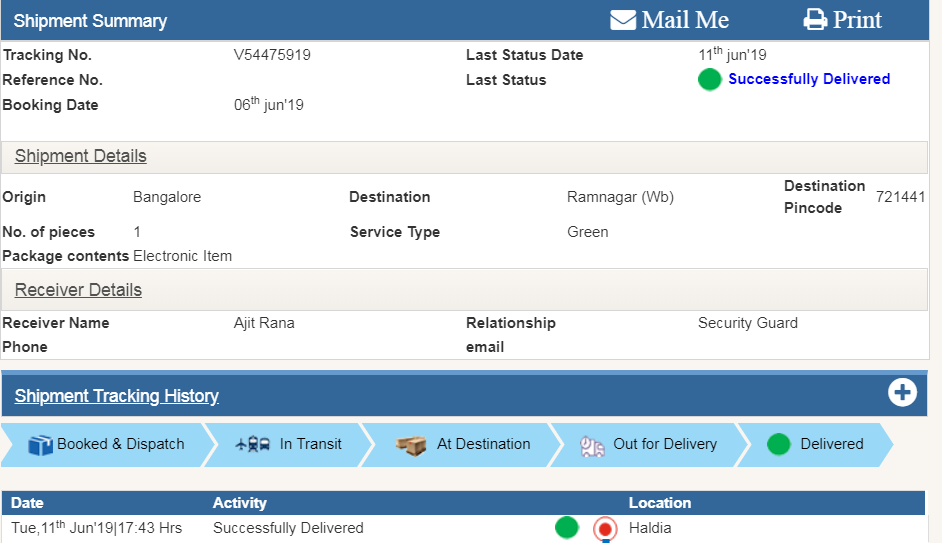Click the At Destination package icon
The width and height of the screenshot is (942, 543).
pyautogui.click(x=411, y=445)
